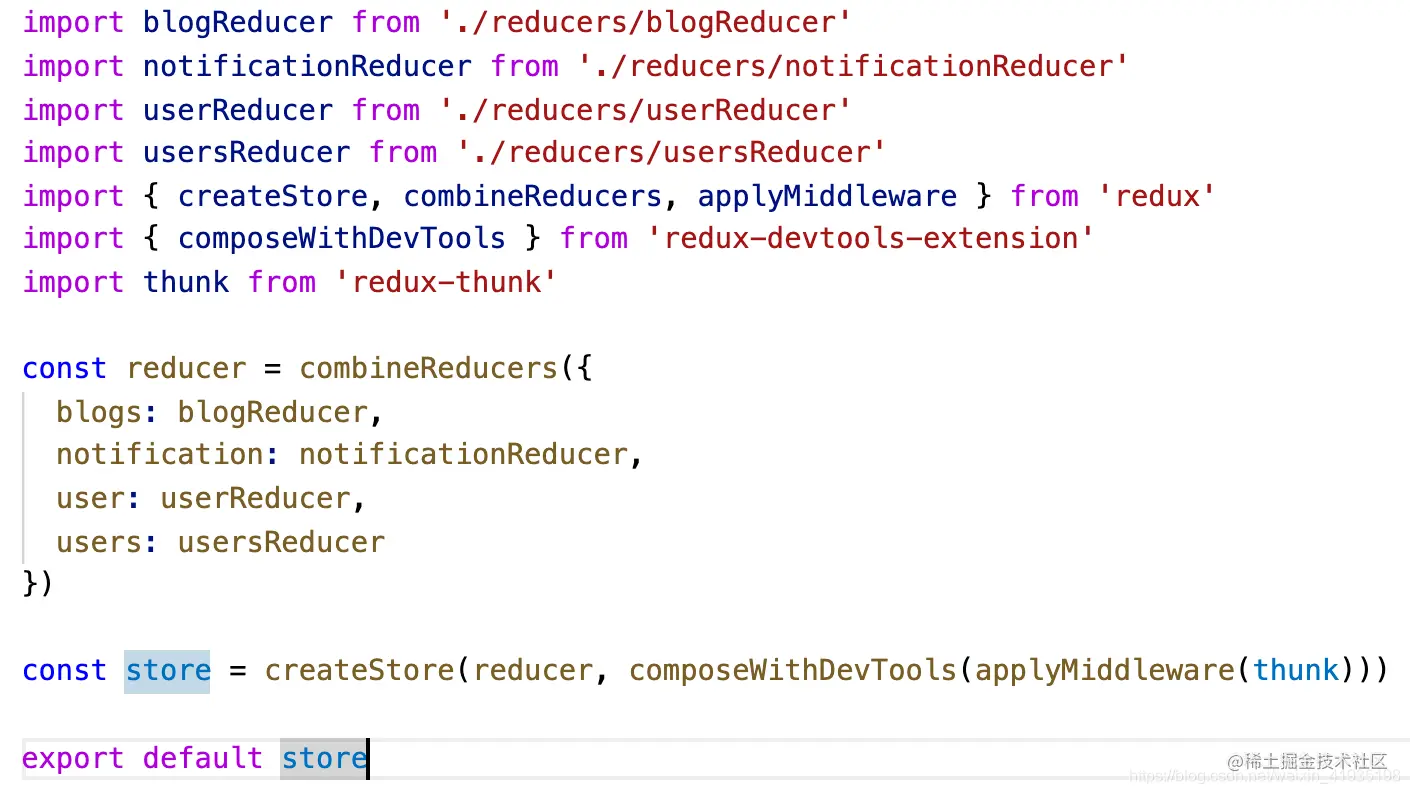Click the closing '})' of combineReducers

coord(38,585)
